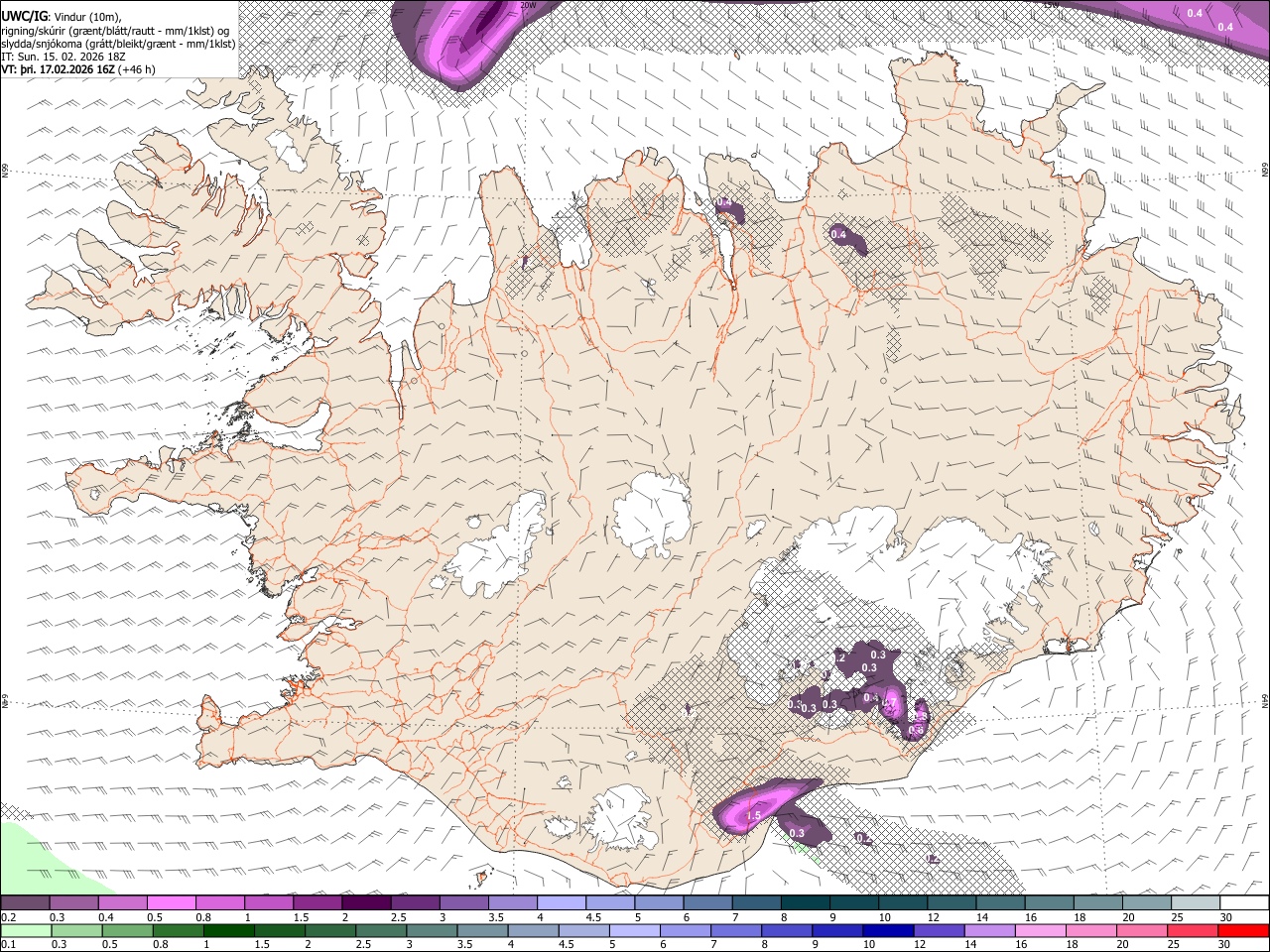Viewport: 1270px width, 952px height.
Task: Click the '1.5' value on the pink south-coast patch
Action: [x=753, y=816]
